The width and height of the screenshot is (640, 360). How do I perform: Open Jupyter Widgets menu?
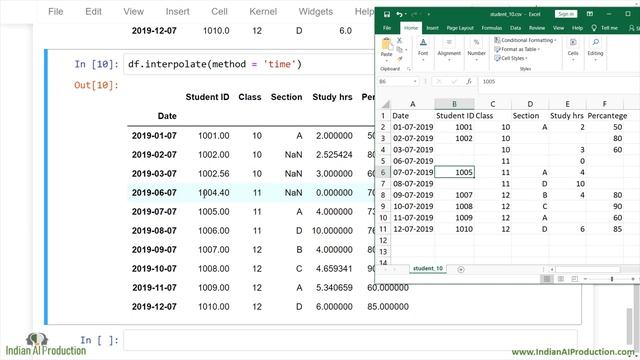pyautogui.click(x=316, y=11)
